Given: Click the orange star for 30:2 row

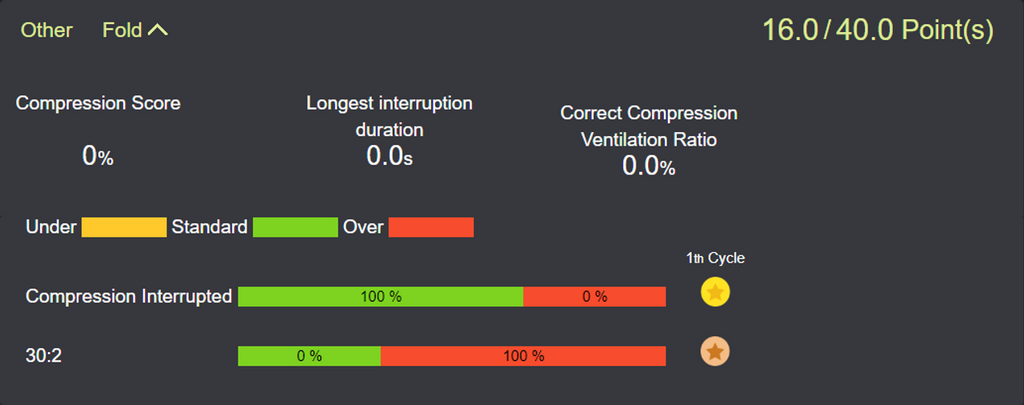Looking at the screenshot, I should (715, 351).
